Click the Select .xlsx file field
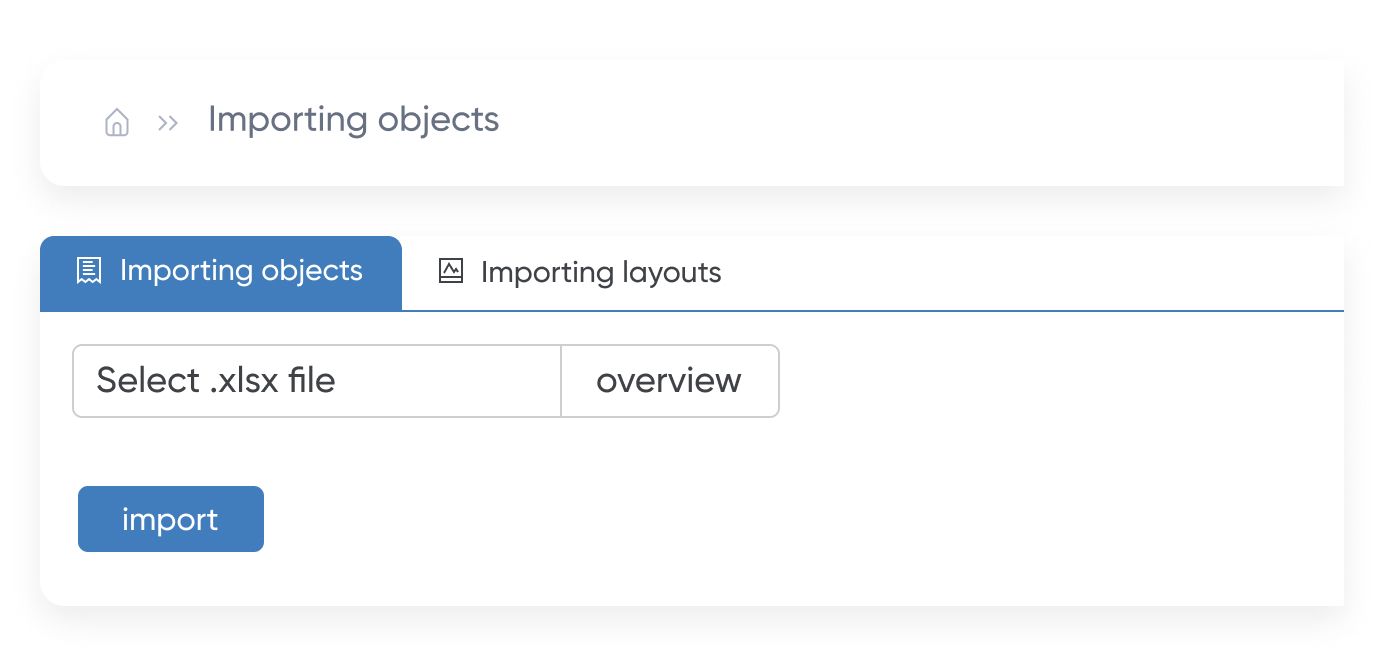The height and width of the screenshot is (655, 1379). pyautogui.click(x=317, y=381)
